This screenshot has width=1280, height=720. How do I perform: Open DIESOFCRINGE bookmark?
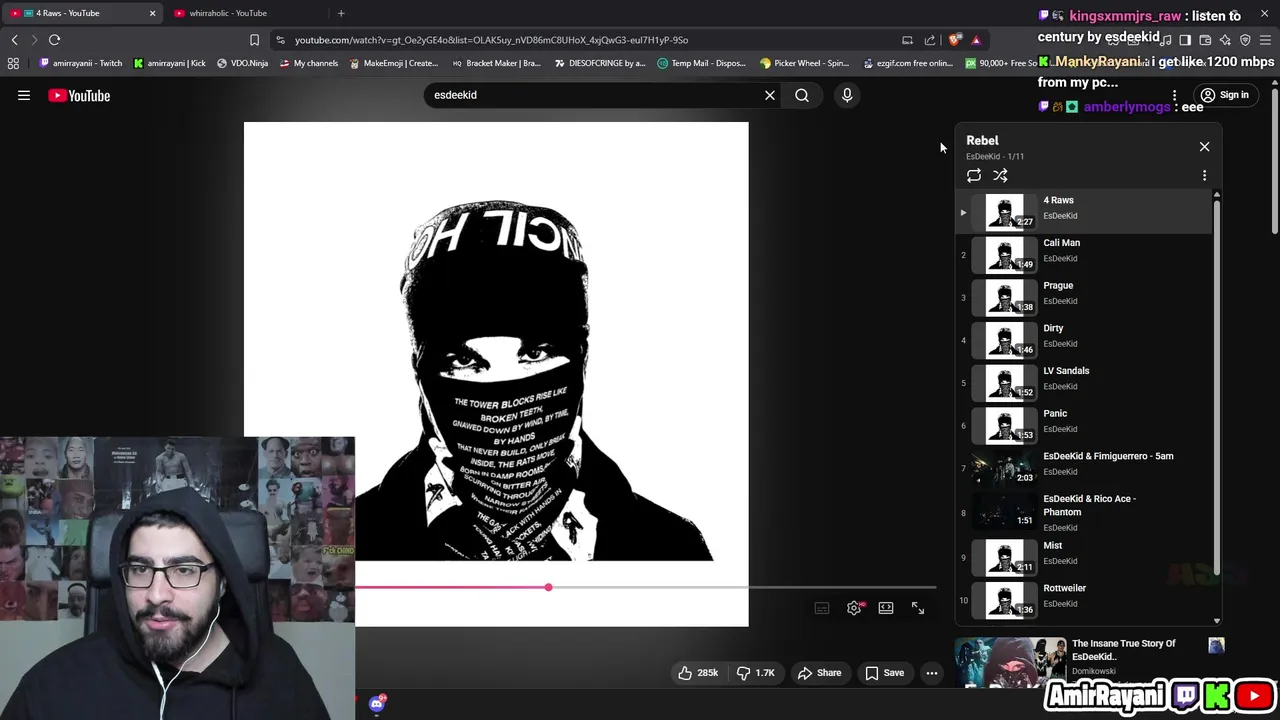[600, 63]
